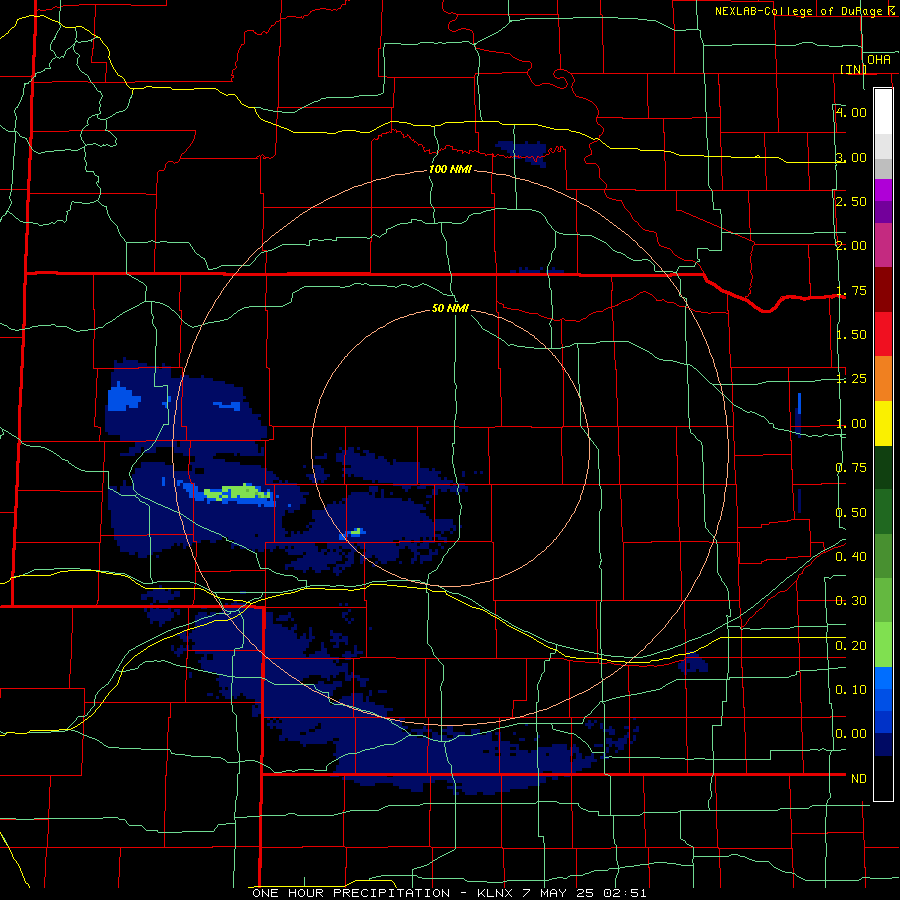Click the 3.00 legend value
Viewport: 900px width, 900px height.
click(851, 157)
